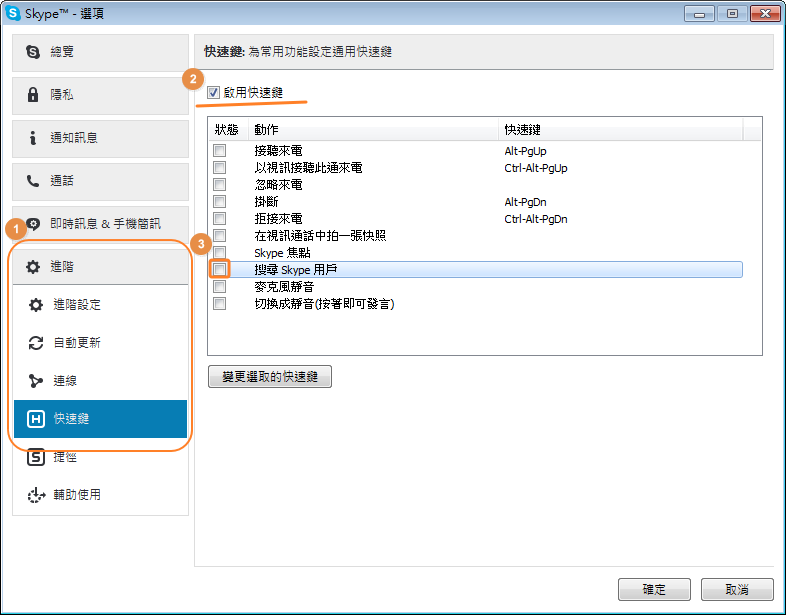Viewport: 786px width, 615px height.
Task: Enable the 以視訊接聽此通來電 checkbox
Action: tap(220, 167)
